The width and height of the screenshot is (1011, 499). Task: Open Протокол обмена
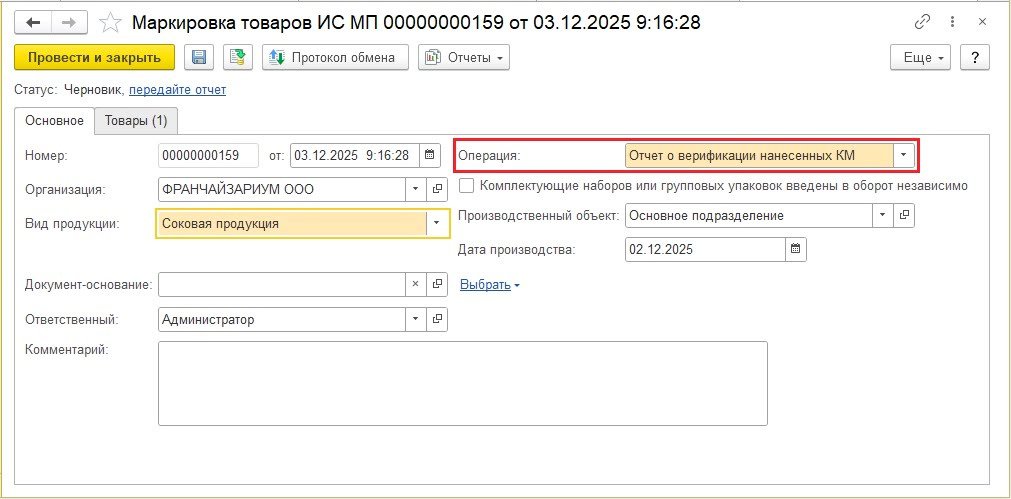tap(335, 58)
